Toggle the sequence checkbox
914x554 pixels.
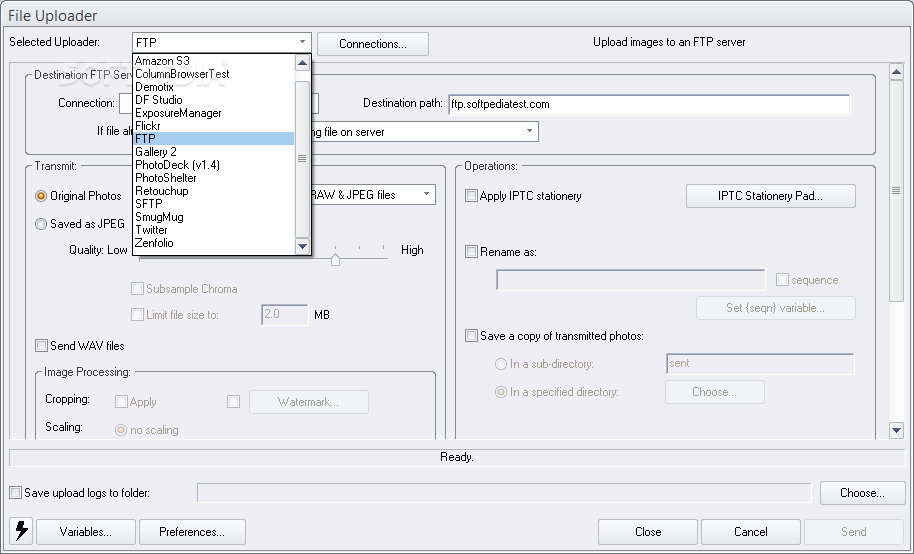tap(782, 280)
